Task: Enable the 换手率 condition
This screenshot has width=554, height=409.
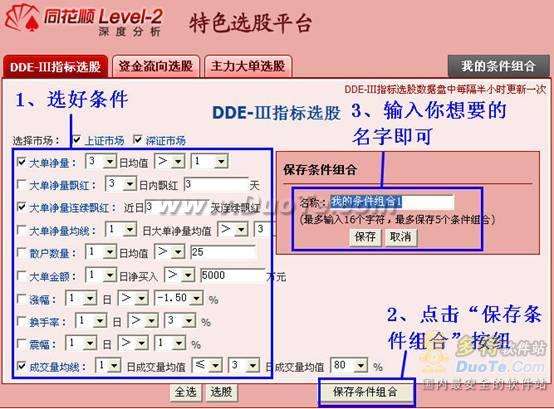Action: [22, 321]
